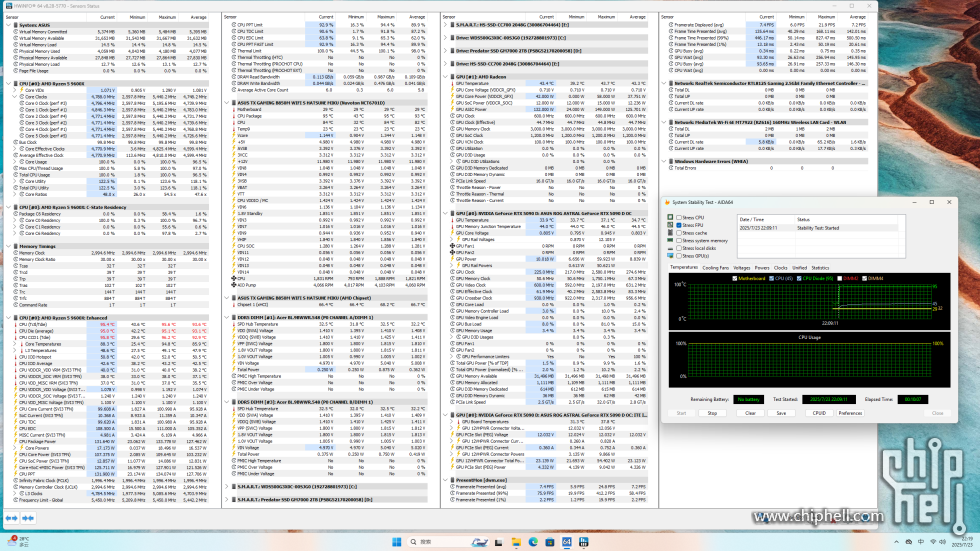This screenshot has height=551, width=980.
Task: Click GPU Fan1 fan icon in HWiNFO
Action: (x=452, y=246)
